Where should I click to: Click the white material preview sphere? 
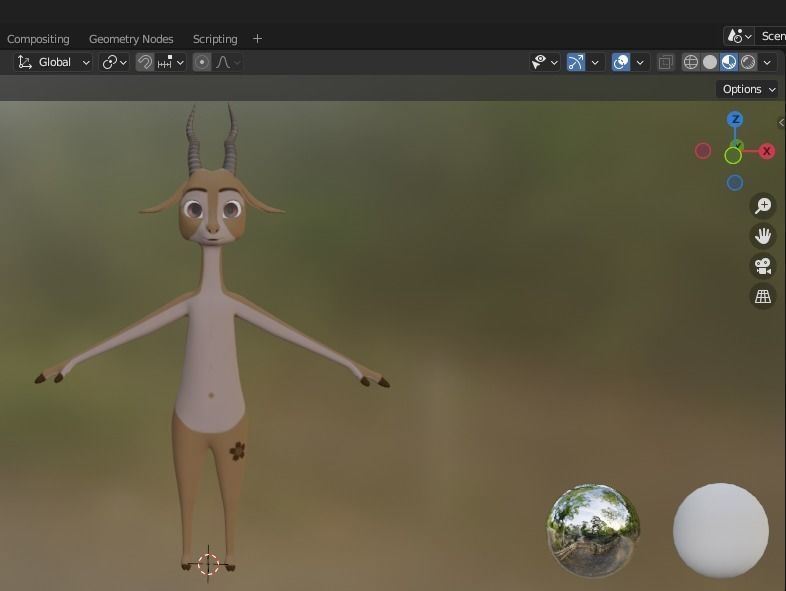pyautogui.click(x=720, y=530)
